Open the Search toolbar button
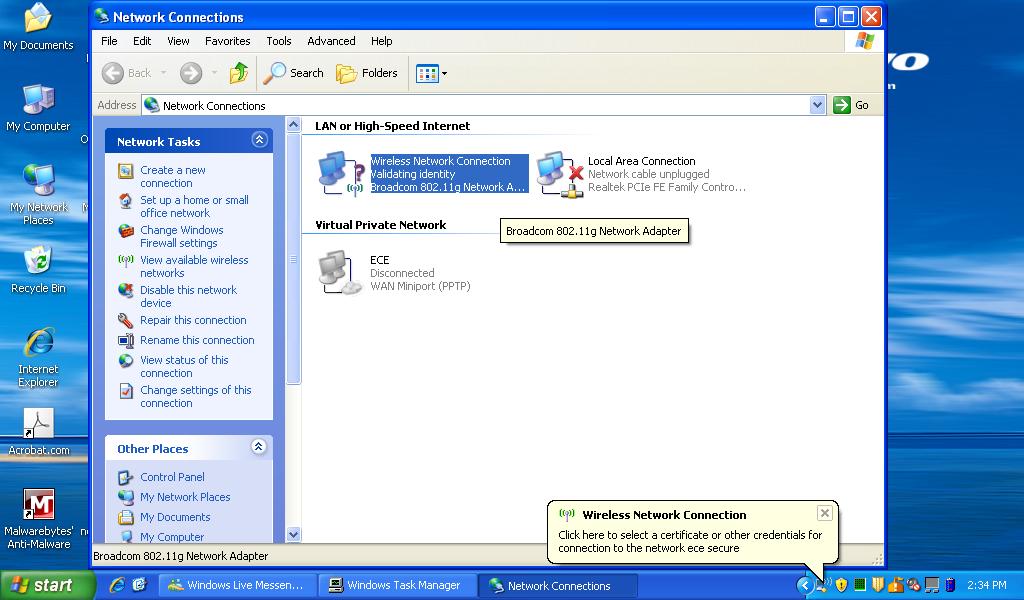Viewport: 1024px width, 600px height. [293, 73]
